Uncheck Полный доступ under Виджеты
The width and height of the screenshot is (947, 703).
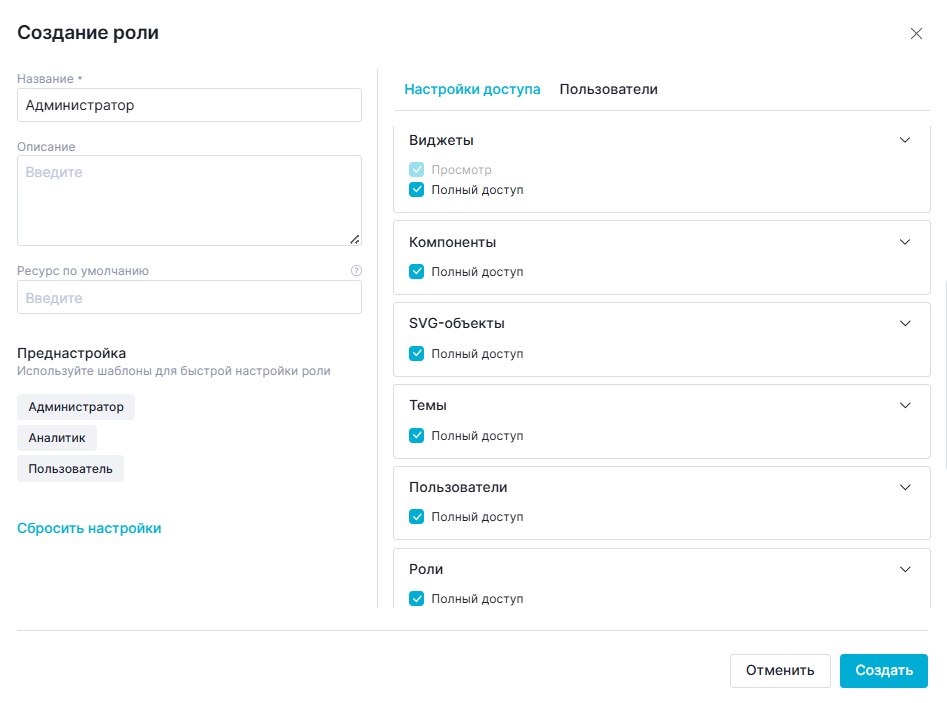tap(417, 190)
